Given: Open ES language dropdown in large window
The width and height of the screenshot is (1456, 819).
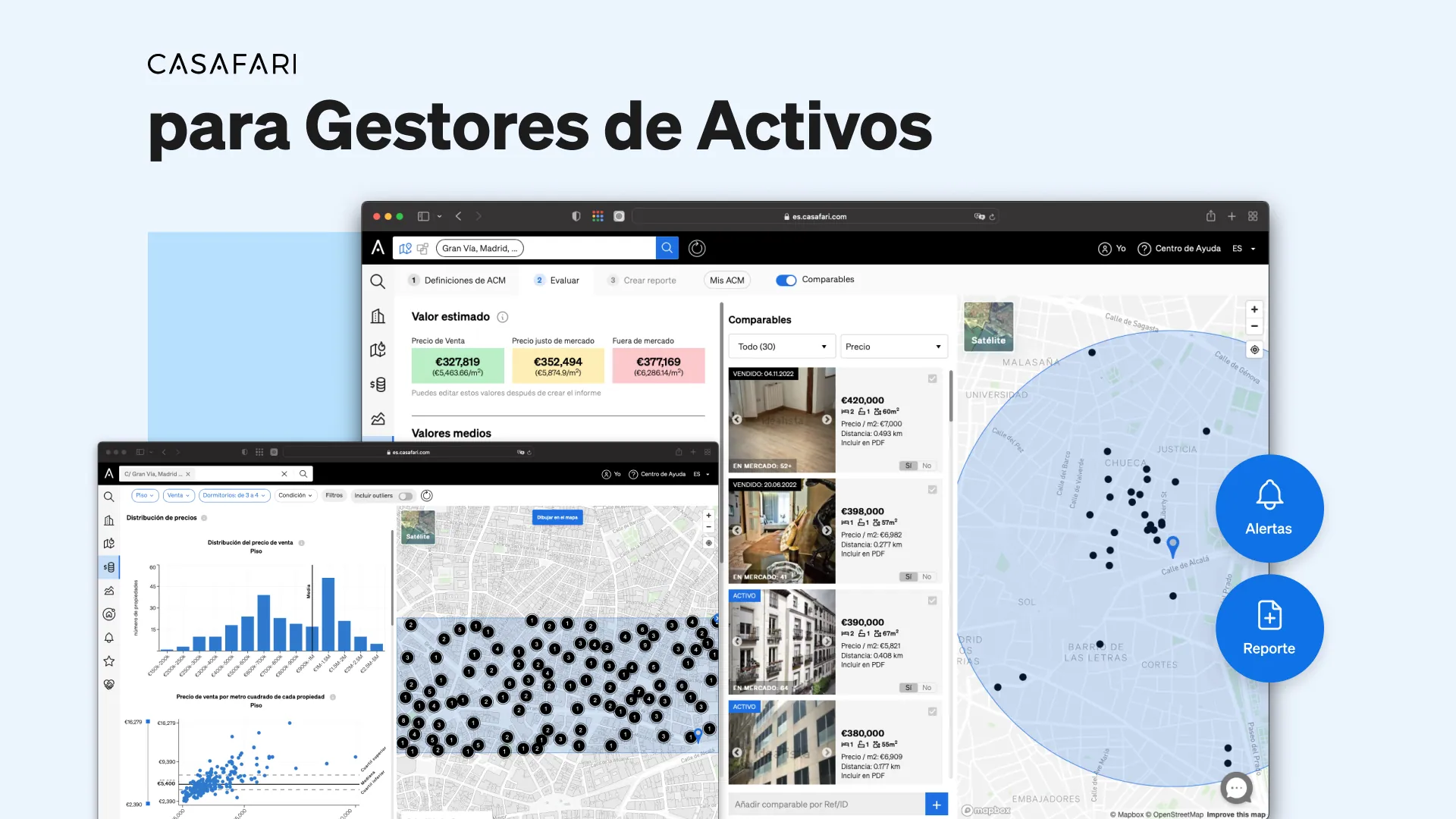Looking at the screenshot, I should [1244, 249].
